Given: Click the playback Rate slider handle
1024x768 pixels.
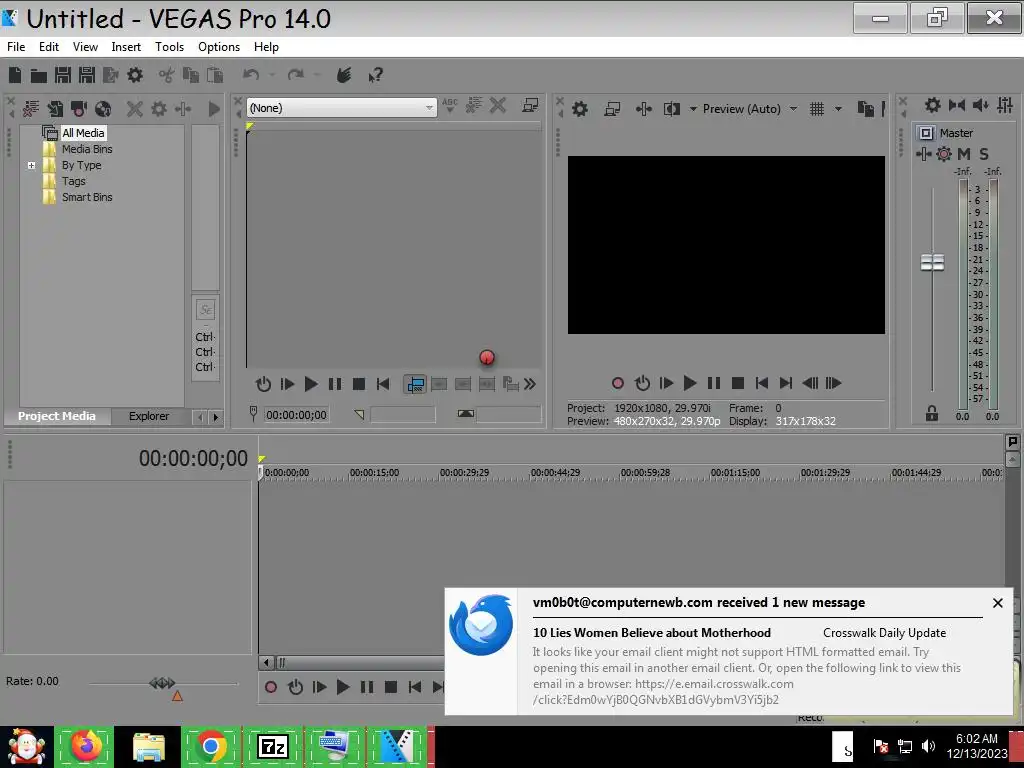Looking at the screenshot, I should (x=162, y=683).
